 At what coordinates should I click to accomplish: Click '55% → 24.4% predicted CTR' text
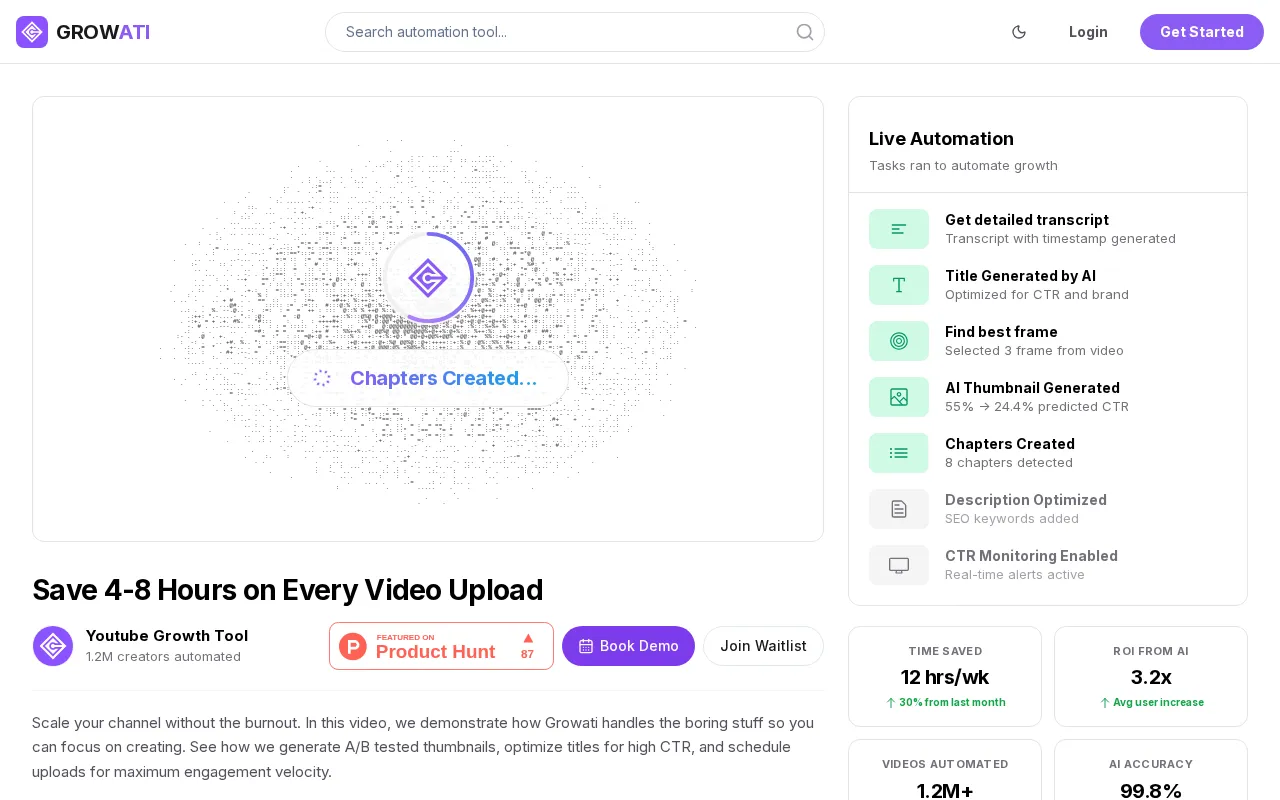tap(1037, 406)
